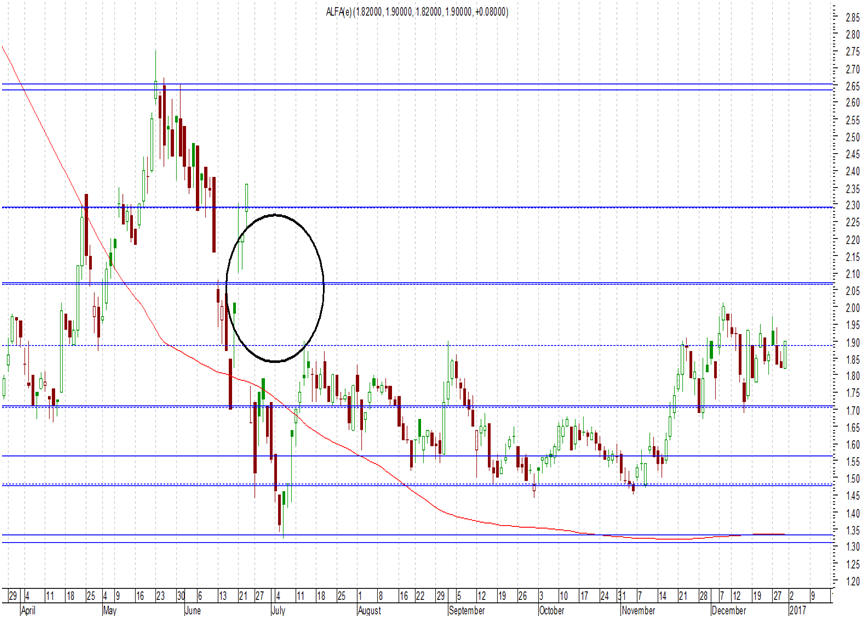864x618 pixels.
Task: Select the 2.40 price axis label
Action: tap(852, 171)
